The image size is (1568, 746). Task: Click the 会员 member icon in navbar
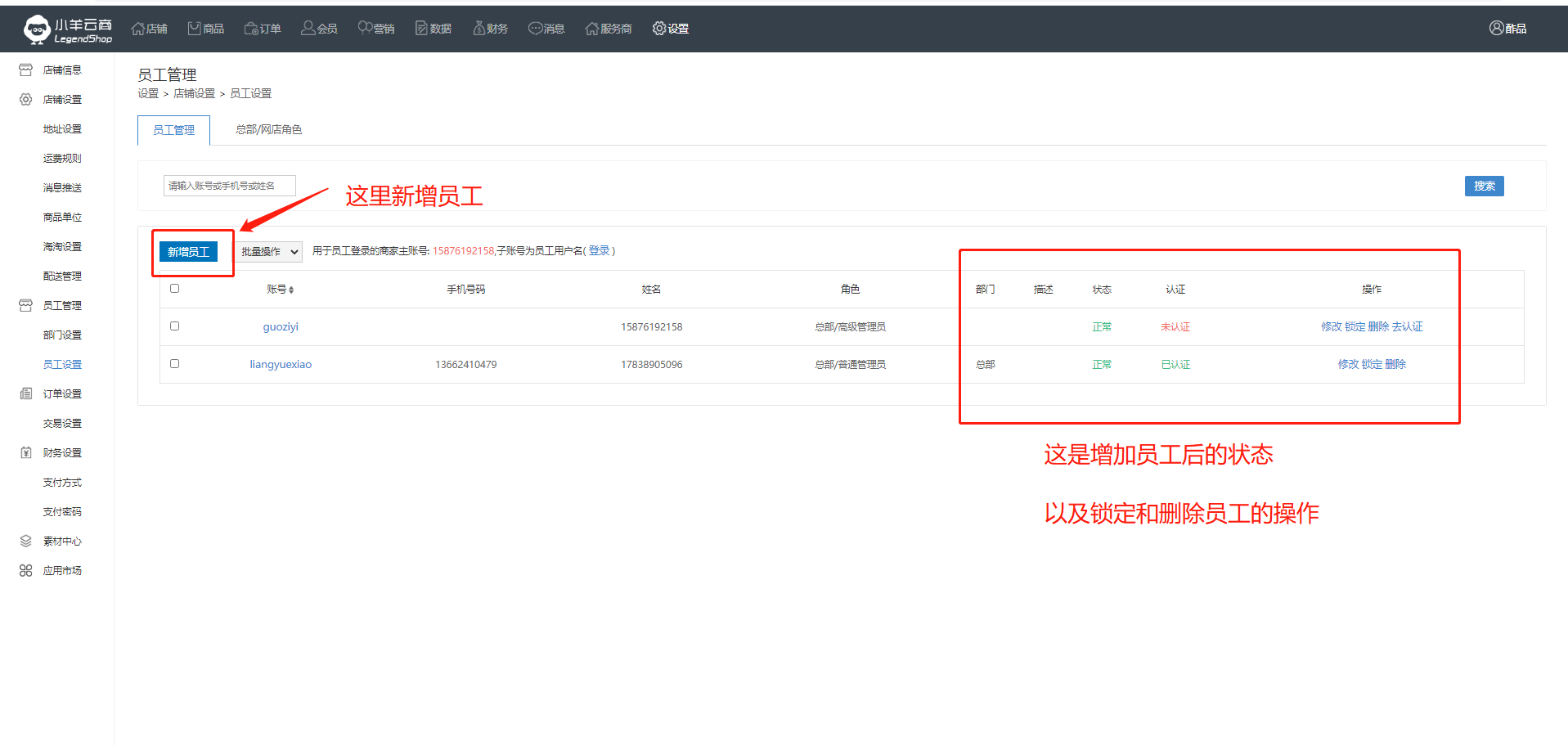click(308, 29)
